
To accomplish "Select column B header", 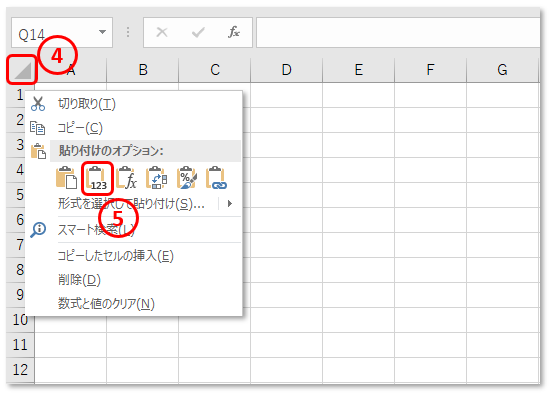I will click(143, 70).
